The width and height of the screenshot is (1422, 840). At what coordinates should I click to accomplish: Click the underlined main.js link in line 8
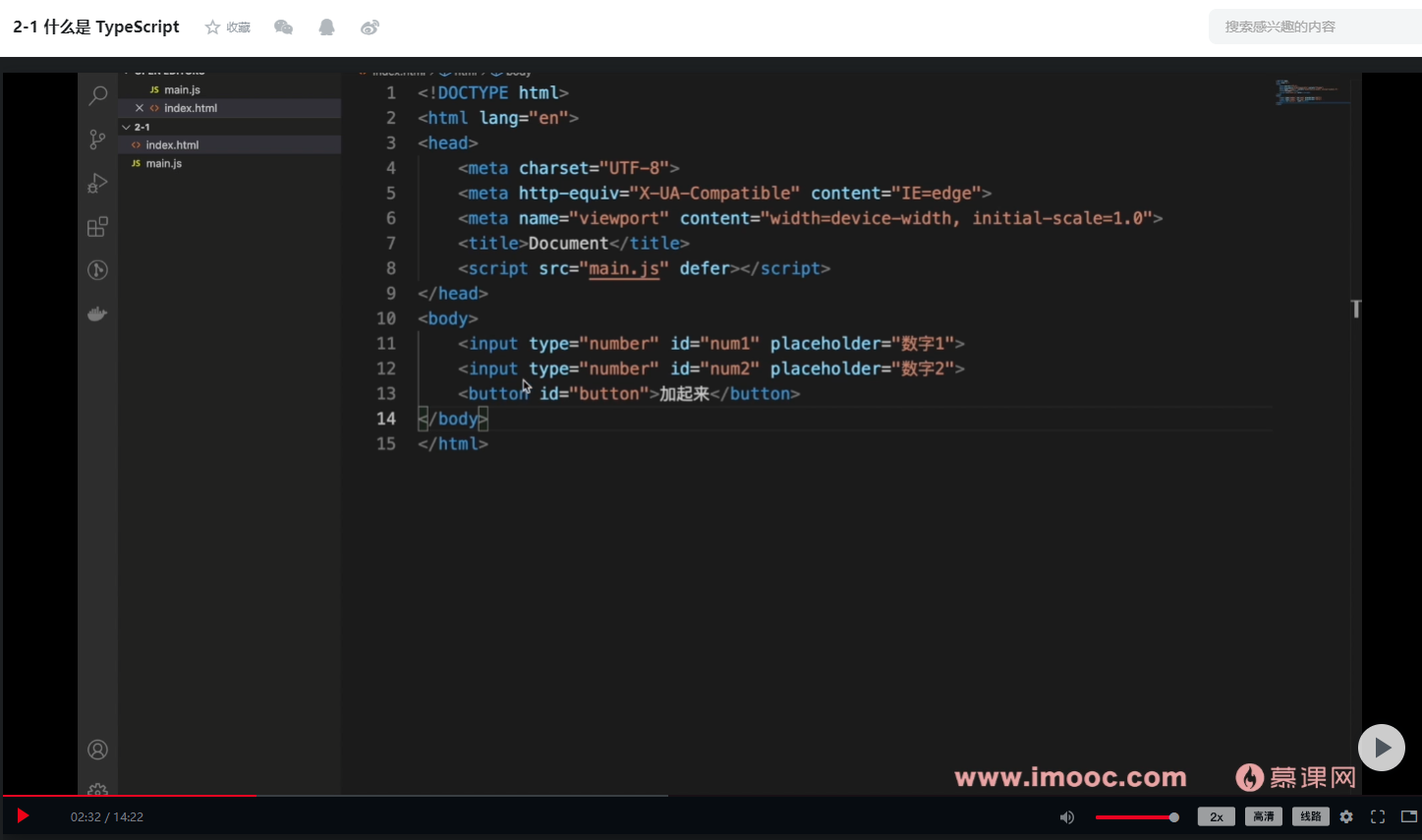pos(623,268)
